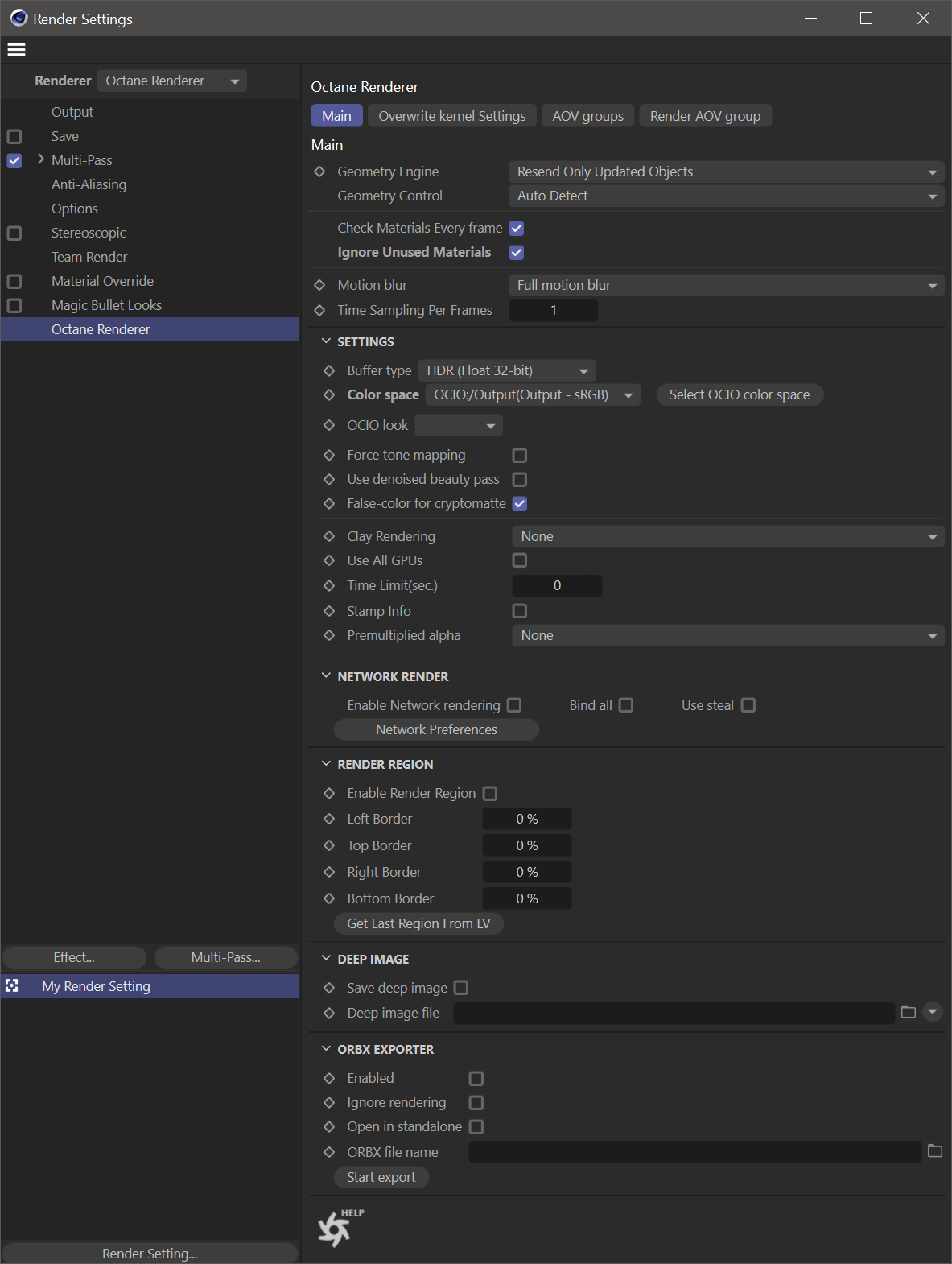This screenshot has height=1264, width=952.
Task: Open the hamburger menu icon
Action: 16,50
